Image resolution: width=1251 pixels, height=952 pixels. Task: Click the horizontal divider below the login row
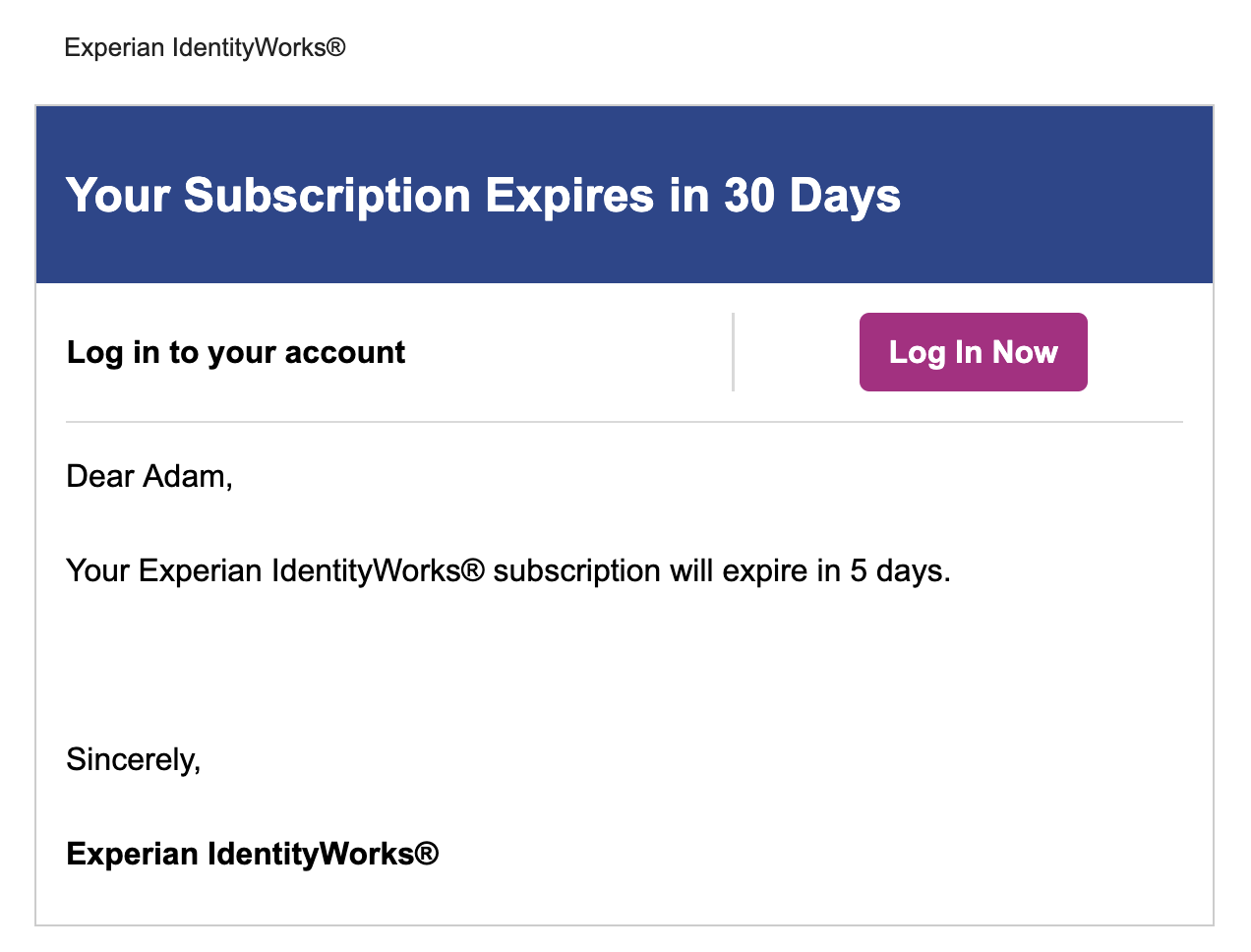624,422
